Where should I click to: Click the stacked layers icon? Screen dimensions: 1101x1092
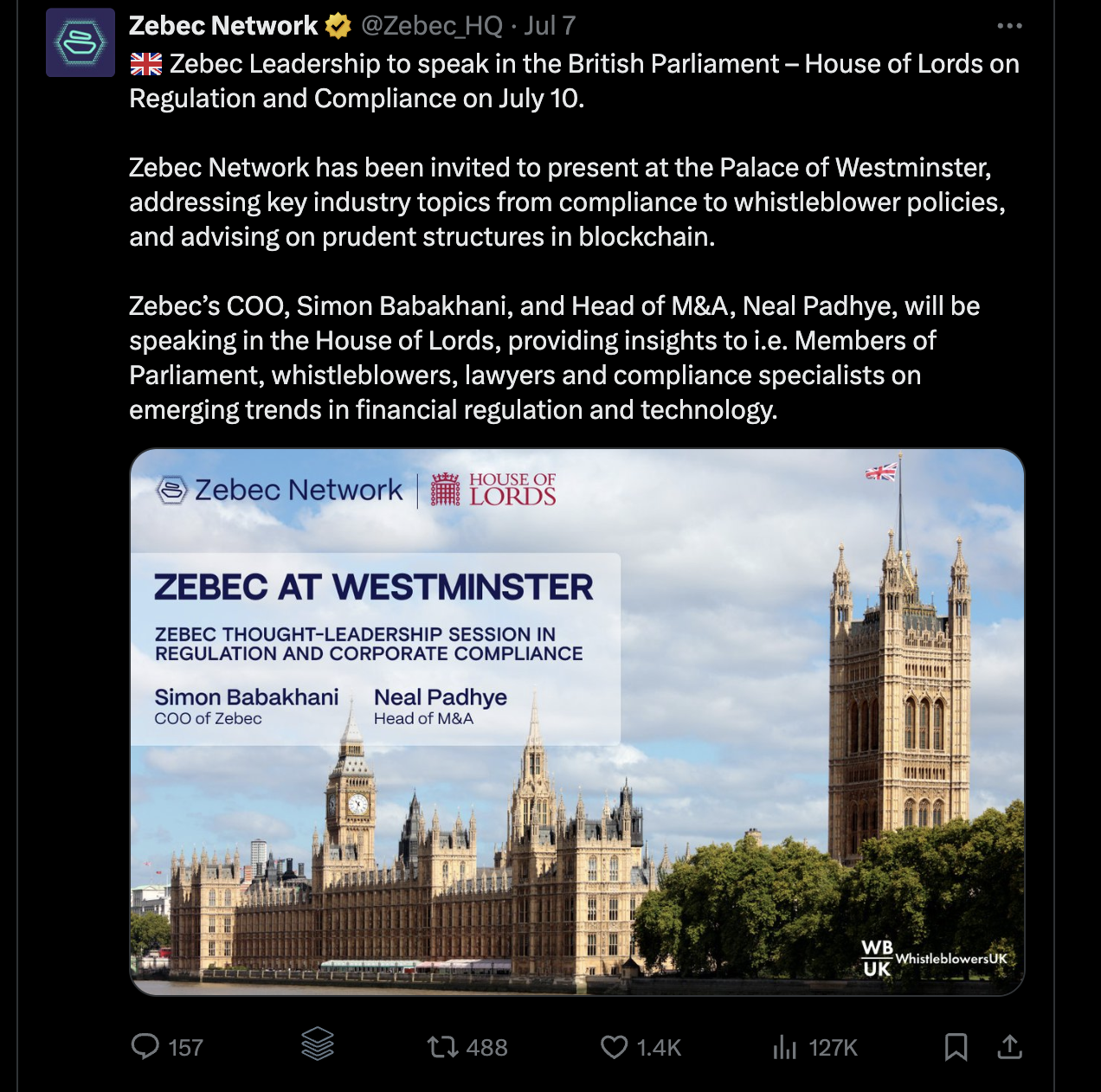click(x=318, y=1044)
